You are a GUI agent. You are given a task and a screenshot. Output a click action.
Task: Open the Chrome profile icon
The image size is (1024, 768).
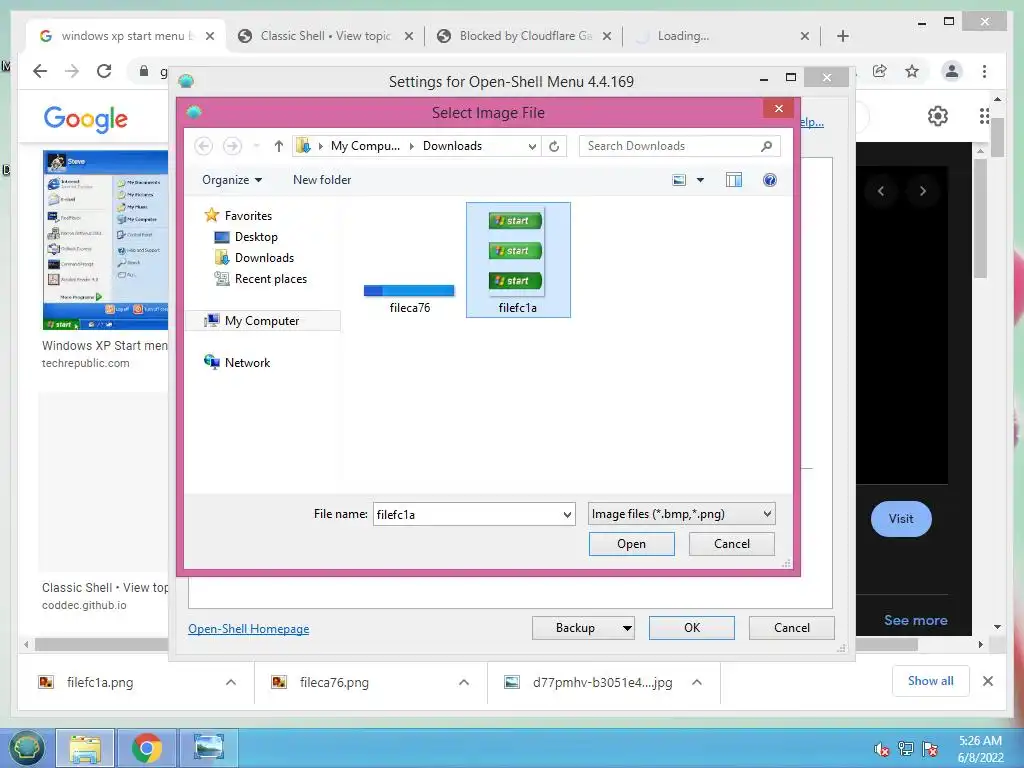[952, 71]
